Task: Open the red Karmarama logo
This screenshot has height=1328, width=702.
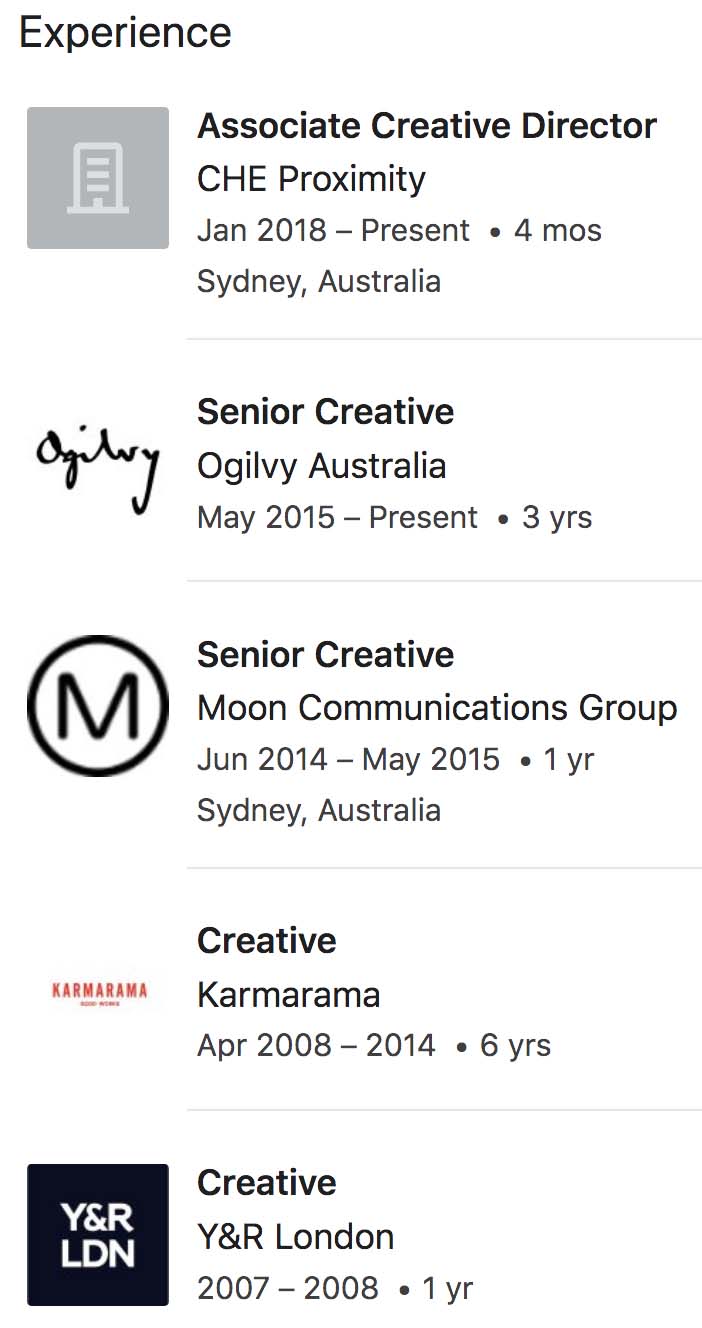Action: [98, 993]
